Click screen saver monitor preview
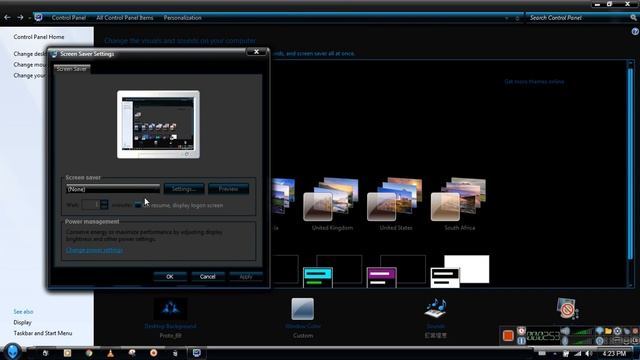640x360 pixels. click(x=158, y=124)
